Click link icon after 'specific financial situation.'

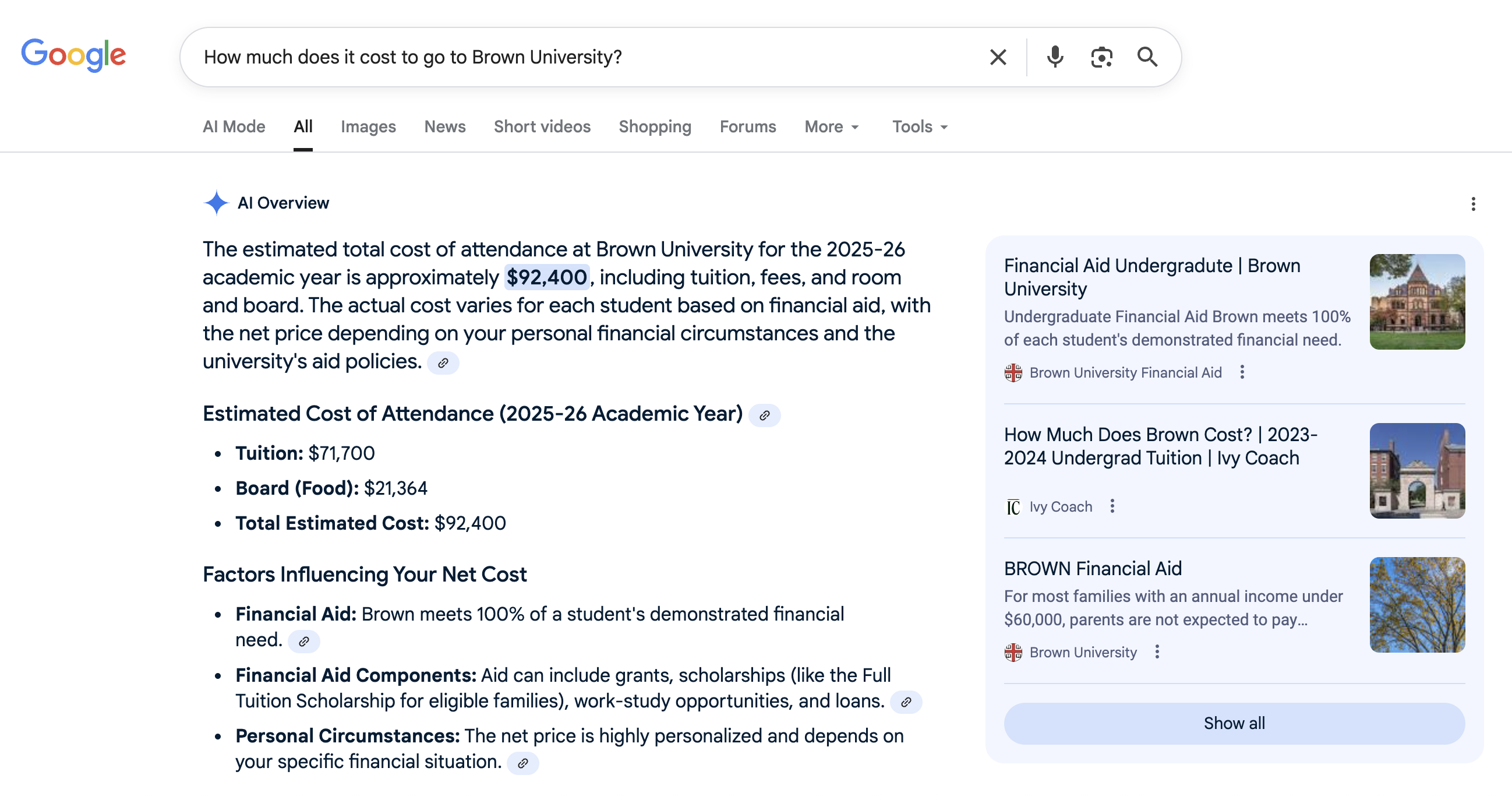pyautogui.click(x=522, y=763)
